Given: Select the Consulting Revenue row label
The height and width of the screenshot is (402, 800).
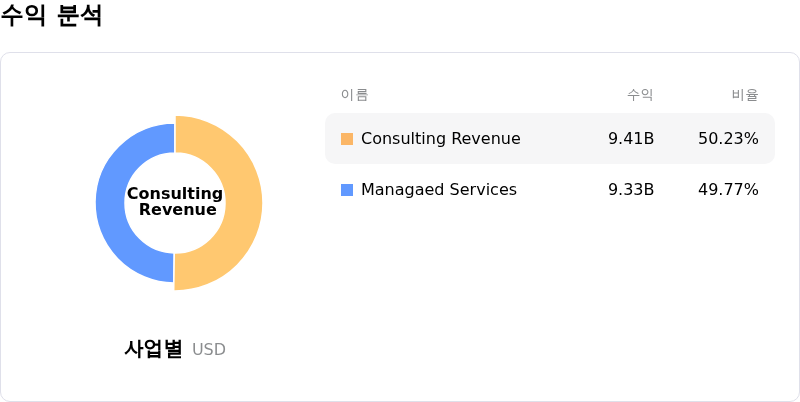Looking at the screenshot, I should pos(441,139).
